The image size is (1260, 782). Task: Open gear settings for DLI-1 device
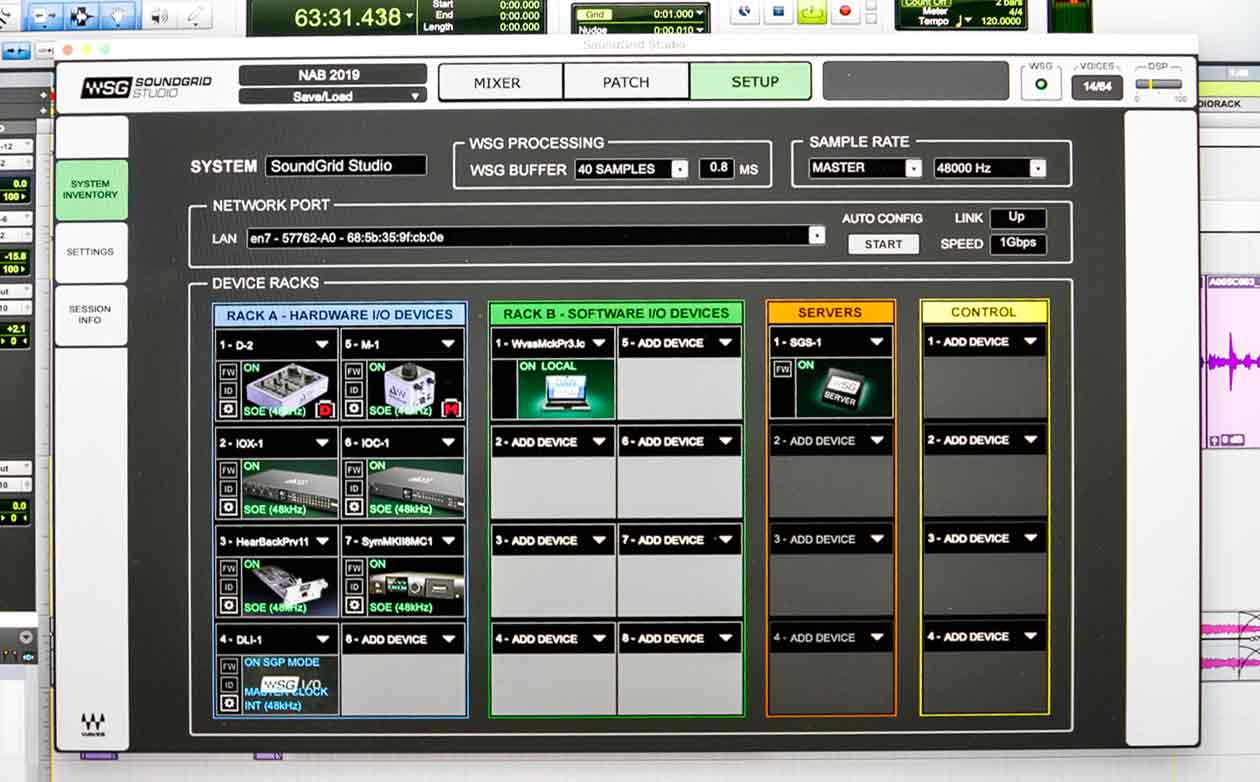(227, 703)
